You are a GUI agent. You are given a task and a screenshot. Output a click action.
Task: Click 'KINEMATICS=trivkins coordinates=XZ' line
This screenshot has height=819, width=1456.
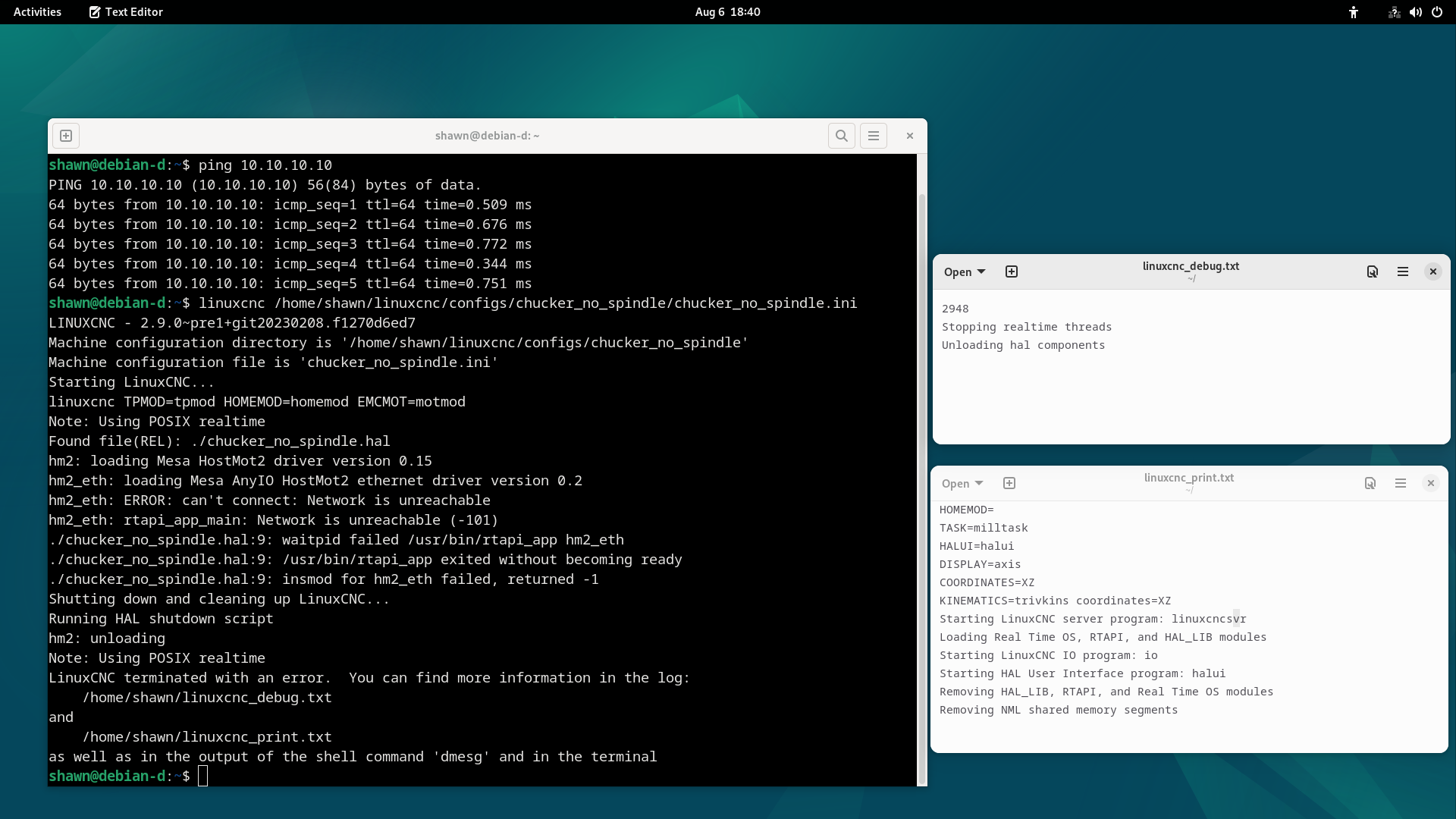1055,601
